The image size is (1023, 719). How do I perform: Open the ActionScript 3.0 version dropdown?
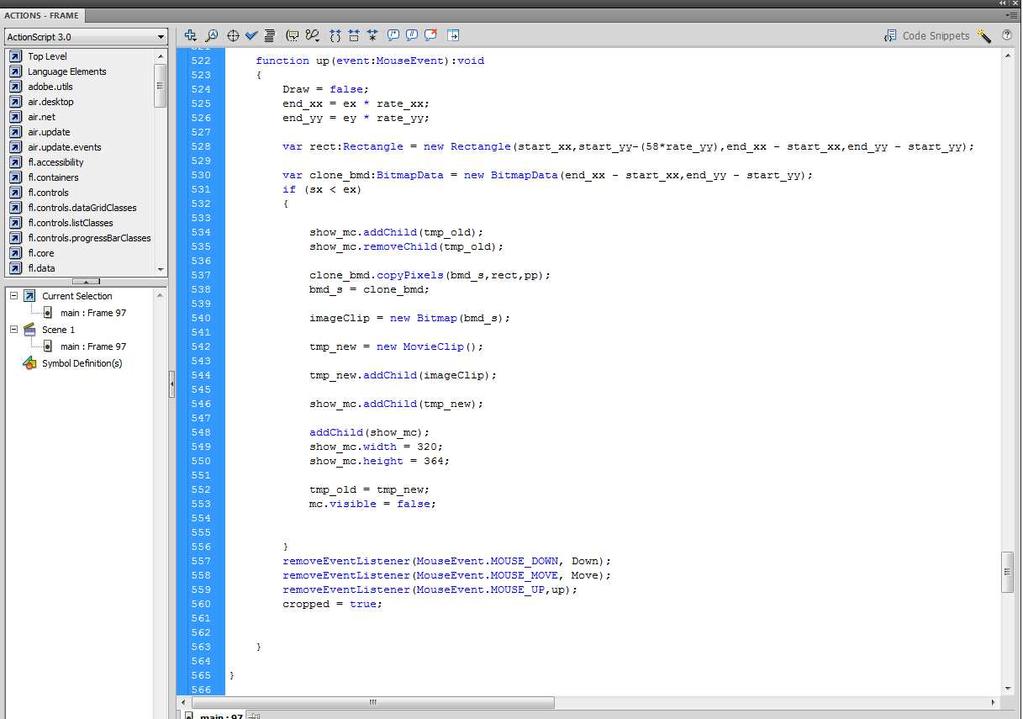pyautogui.click(x=85, y=37)
